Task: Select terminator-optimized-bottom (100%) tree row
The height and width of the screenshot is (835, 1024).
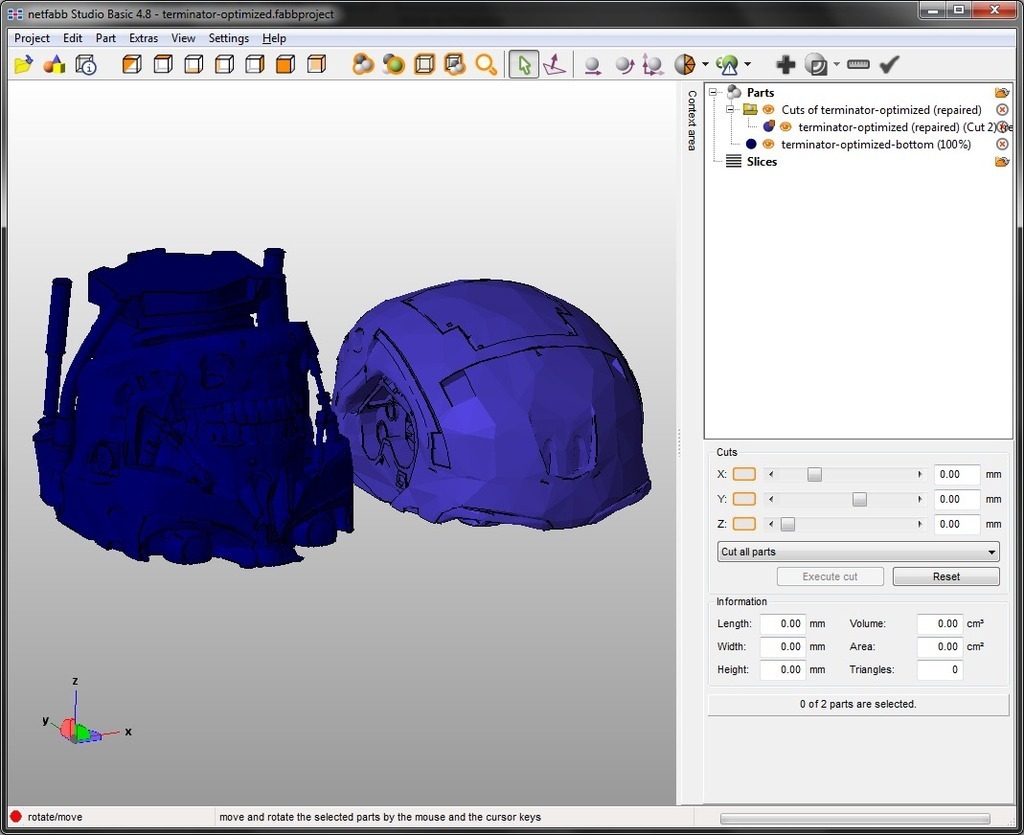Action: [x=876, y=144]
